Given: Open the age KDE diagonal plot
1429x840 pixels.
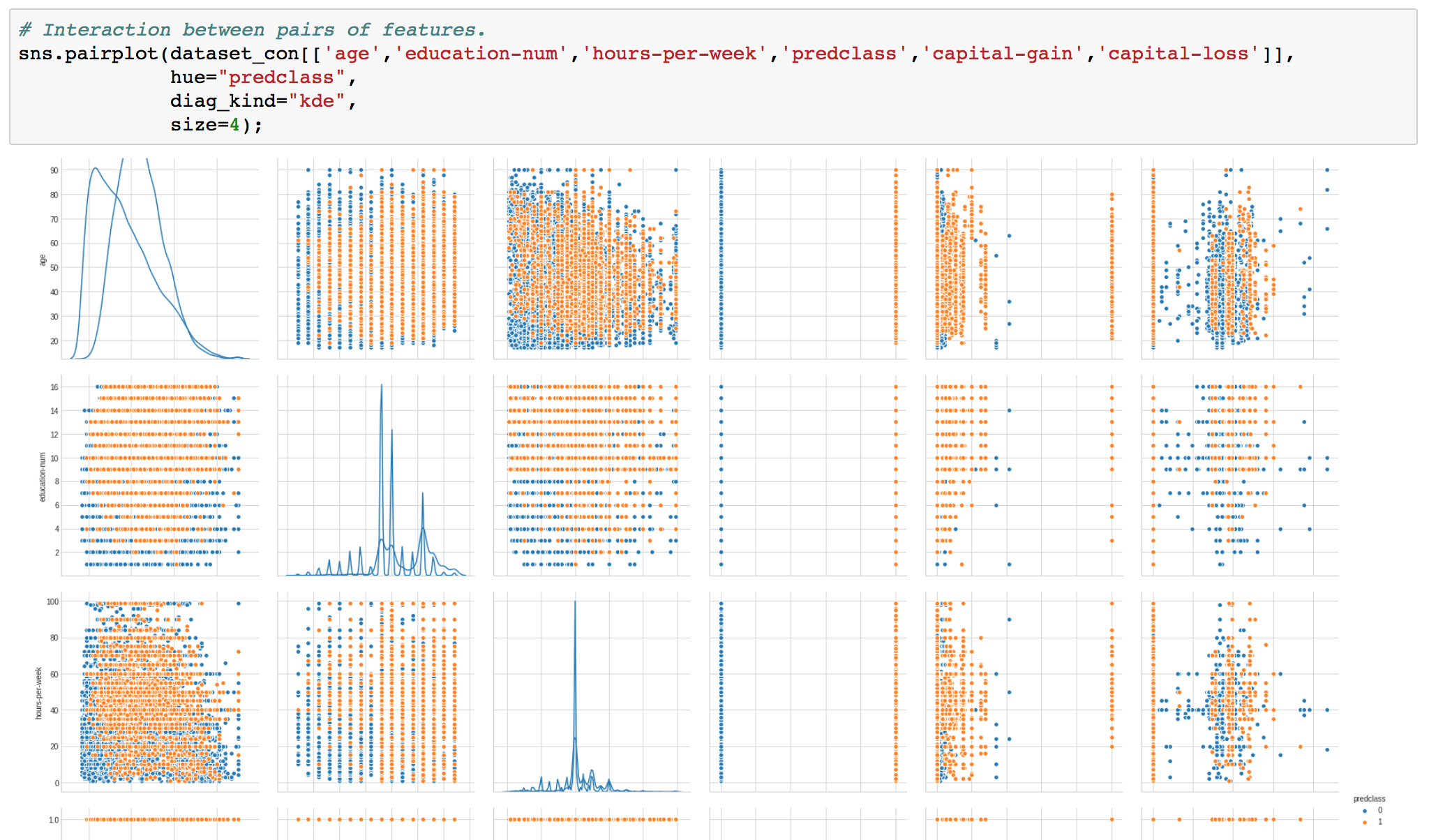Looking at the screenshot, I should (160, 259).
